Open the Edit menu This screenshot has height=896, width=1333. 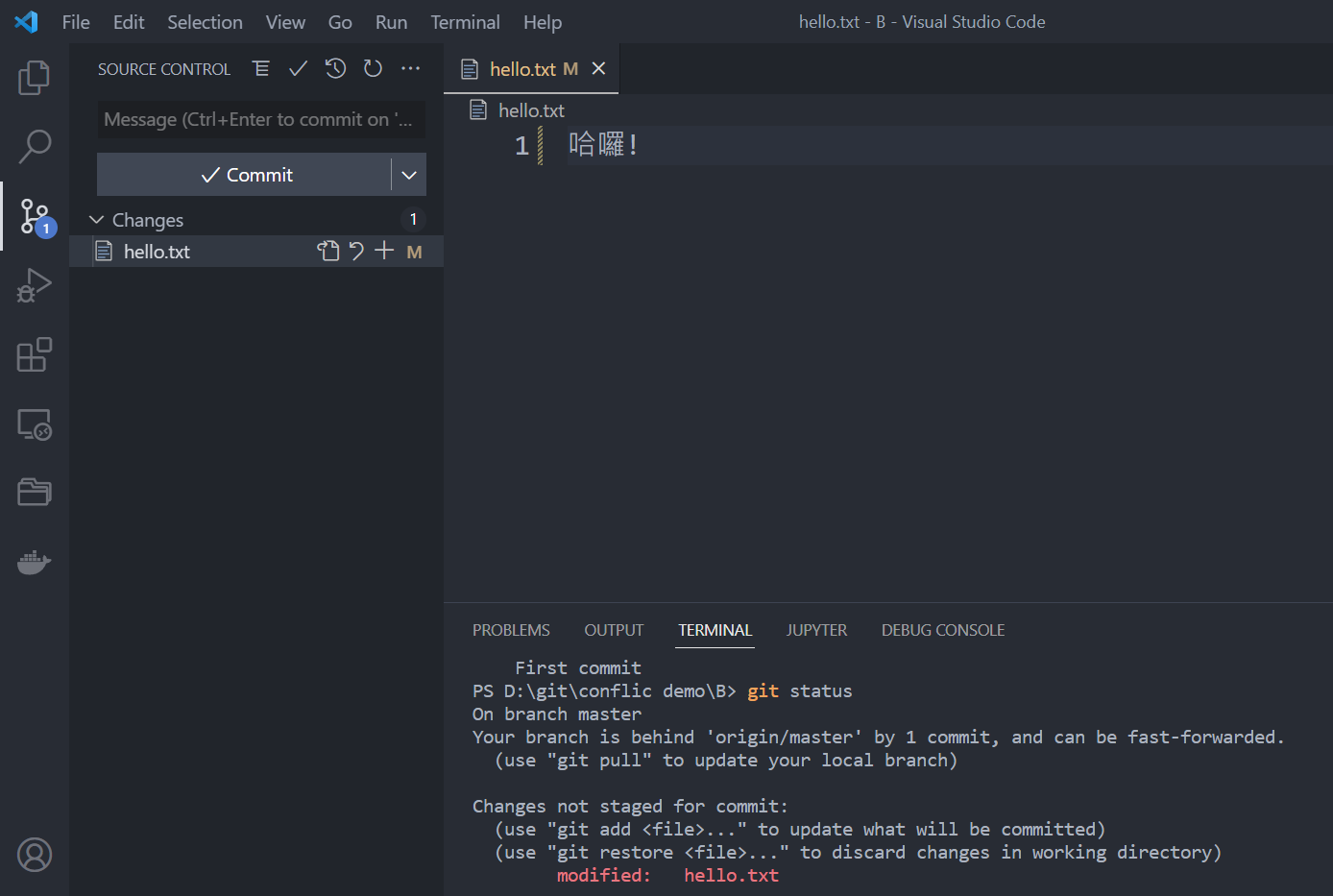[129, 22]
